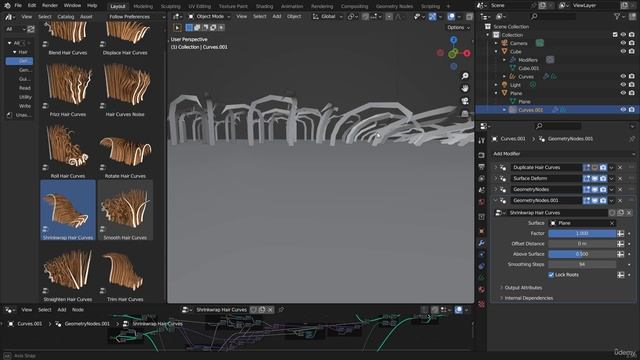The height and width of the screenshot is (360, 640).
Task: Open the Object Mode dropdown
Action: click(x=209, y=16)
